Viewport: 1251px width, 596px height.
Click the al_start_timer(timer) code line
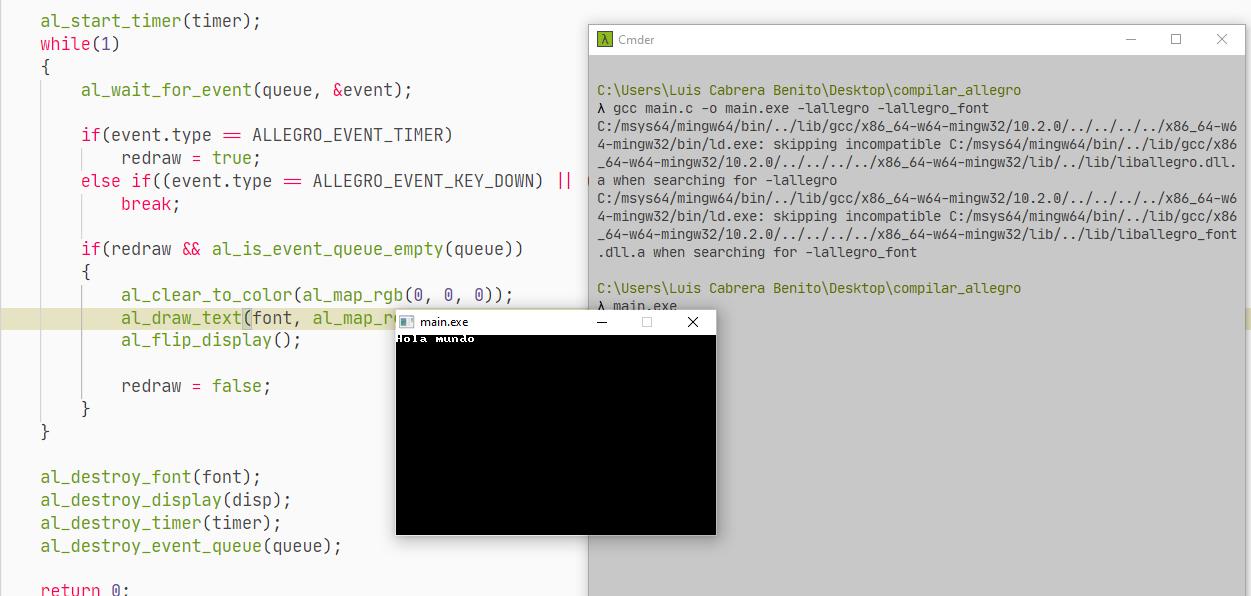(151, 21)
